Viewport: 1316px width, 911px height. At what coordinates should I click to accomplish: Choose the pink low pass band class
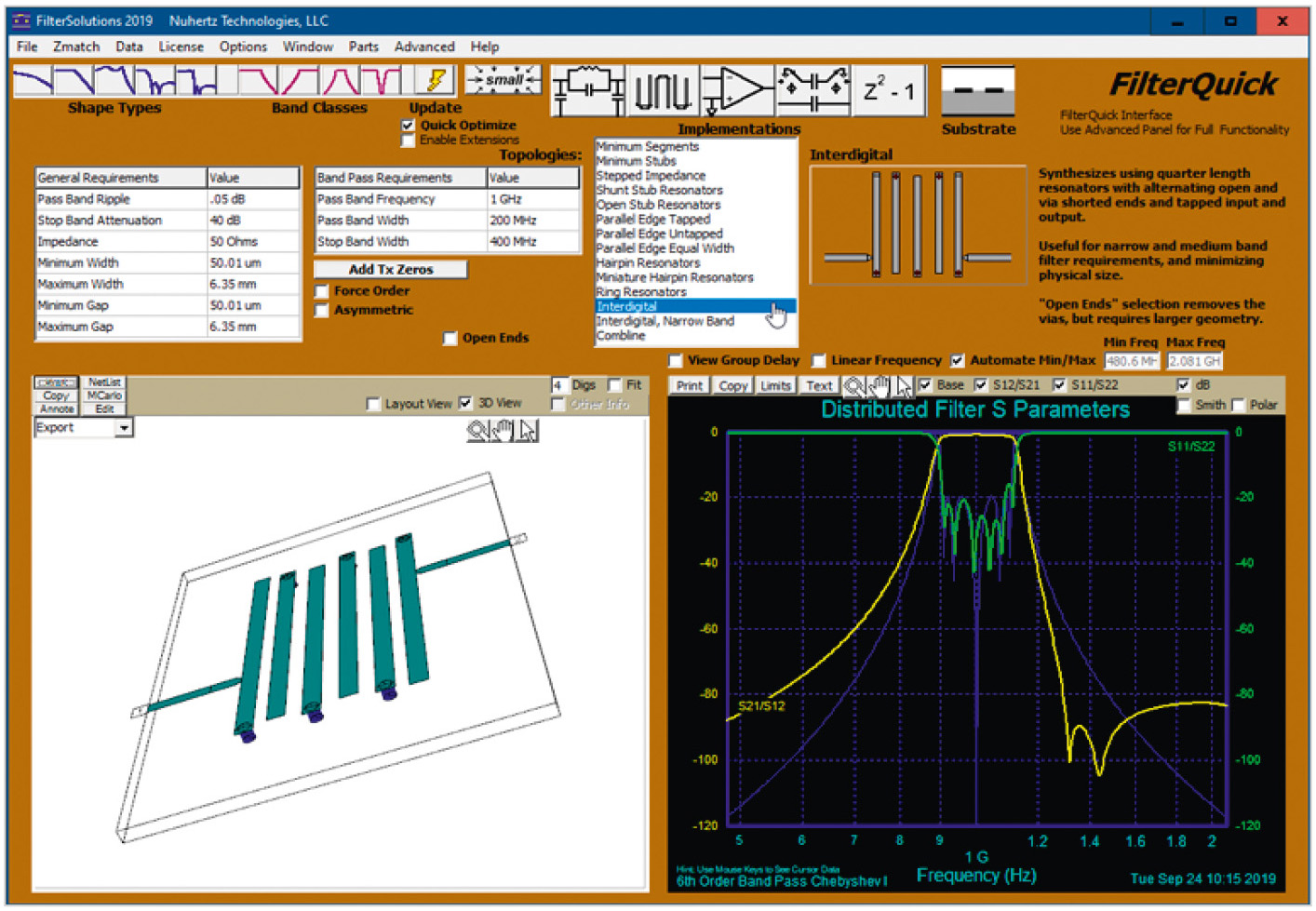coord(259,80)
